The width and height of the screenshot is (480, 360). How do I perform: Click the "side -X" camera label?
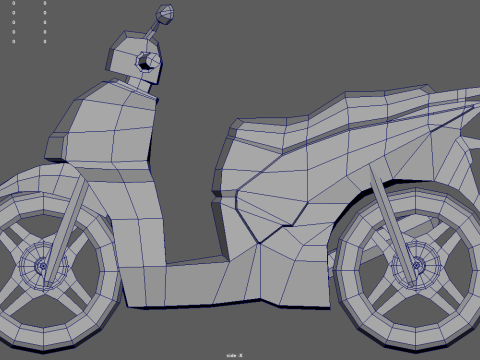click(x=234, y=355)
